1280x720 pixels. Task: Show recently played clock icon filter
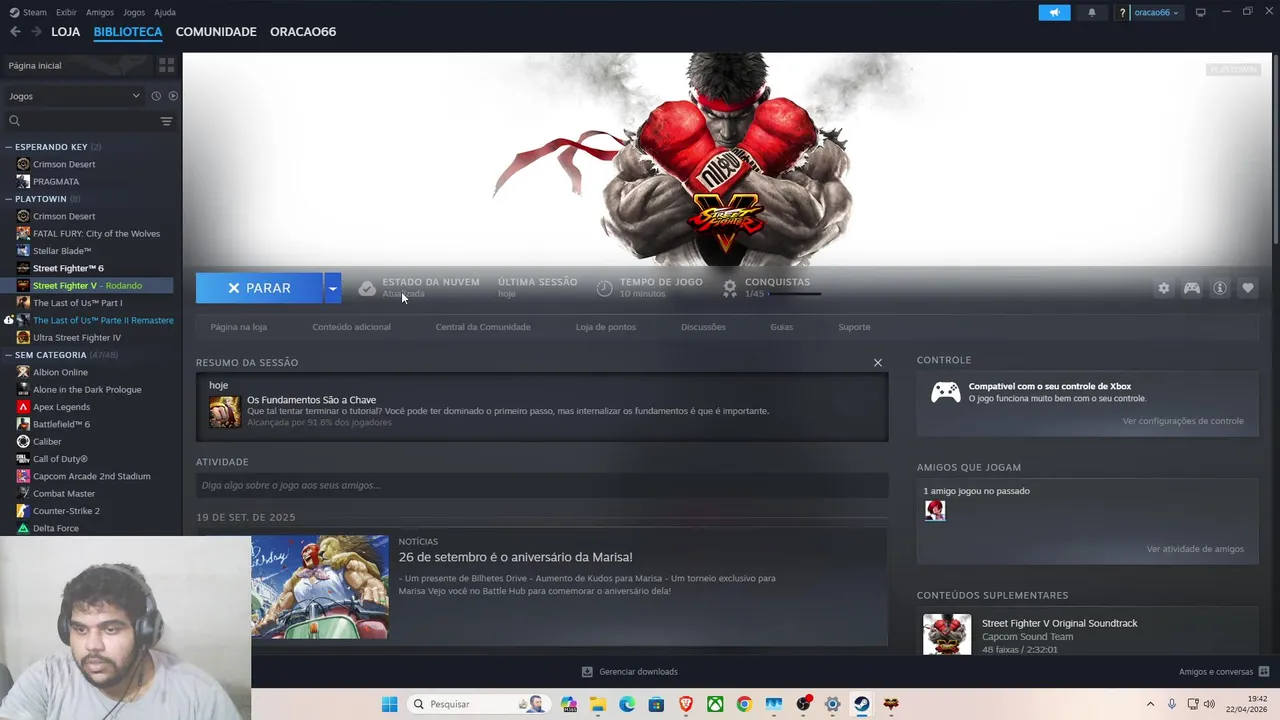pyautogui.click(x=156, y=96)
